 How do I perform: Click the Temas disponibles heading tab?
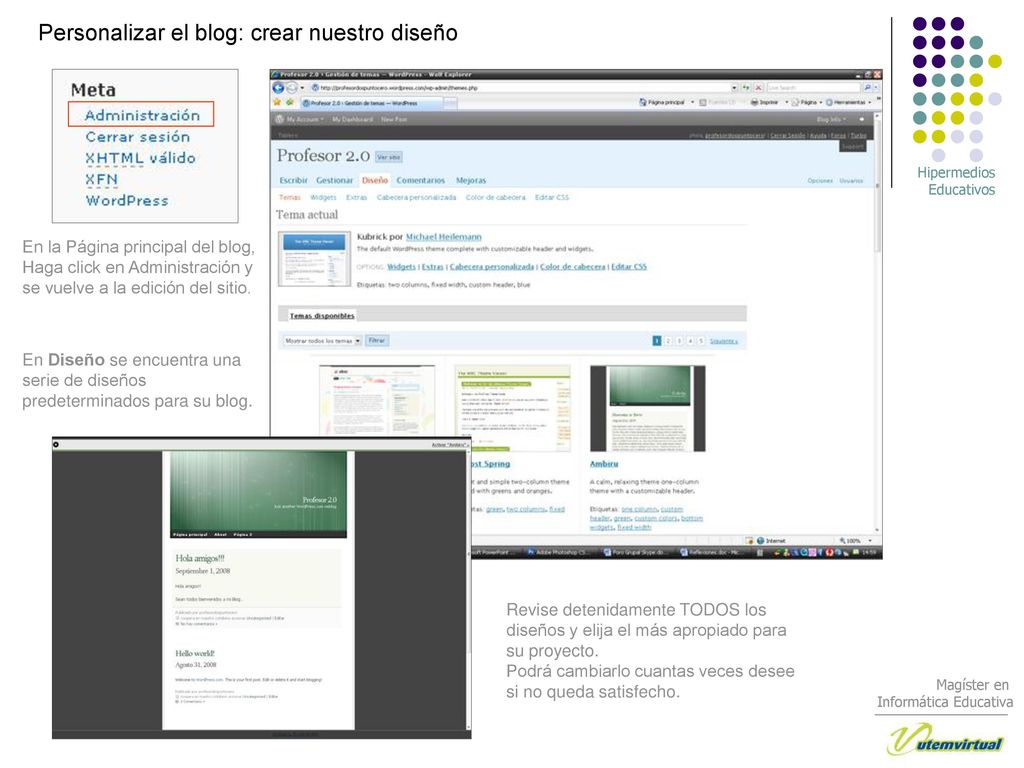(322, 315)
